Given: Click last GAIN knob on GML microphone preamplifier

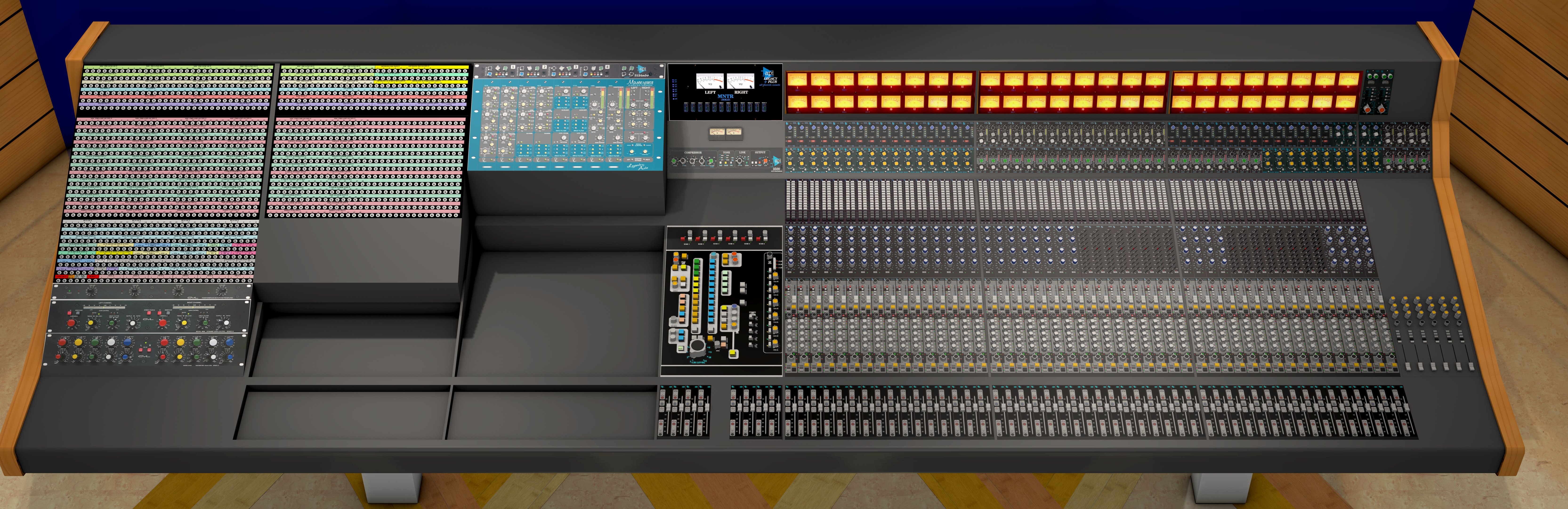Looking at the screenshot, I should [223, 291].
